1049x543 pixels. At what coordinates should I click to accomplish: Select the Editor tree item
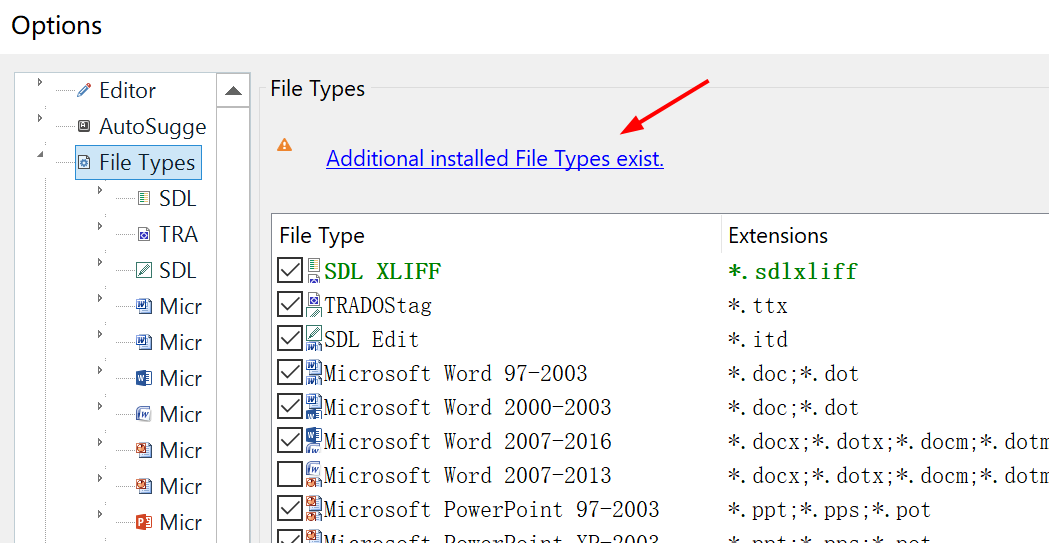127,90
